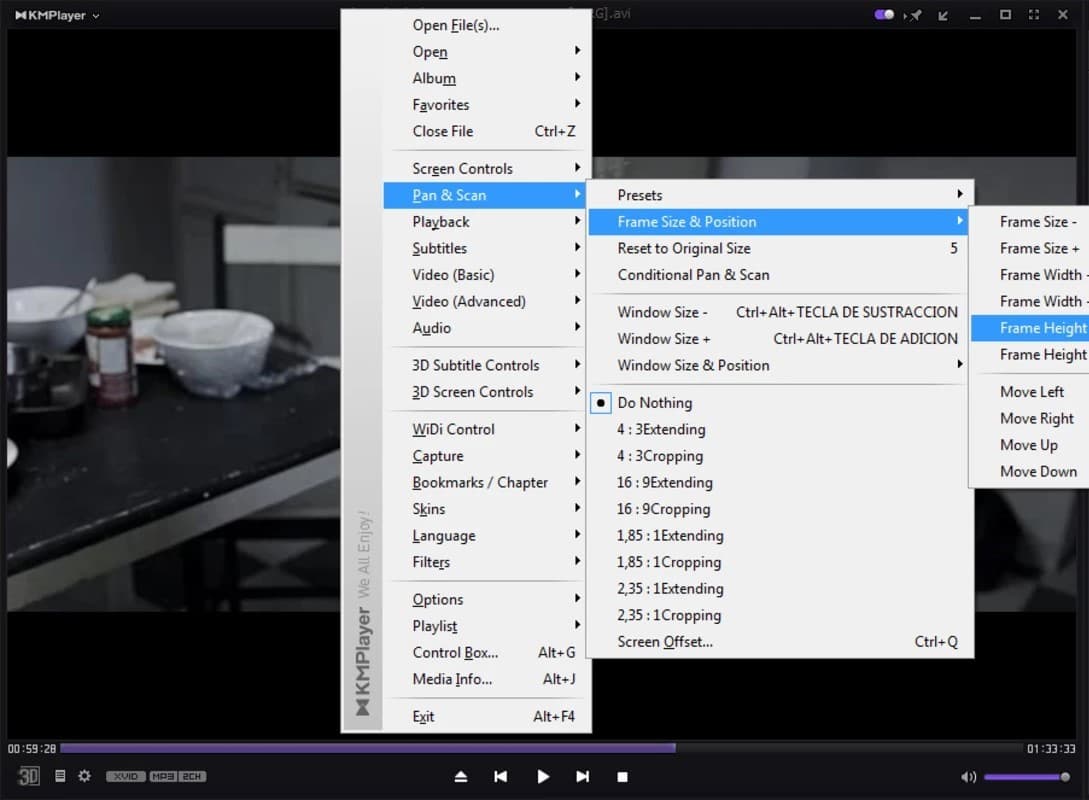Select the Do Nothing radio option

[655, 403]
